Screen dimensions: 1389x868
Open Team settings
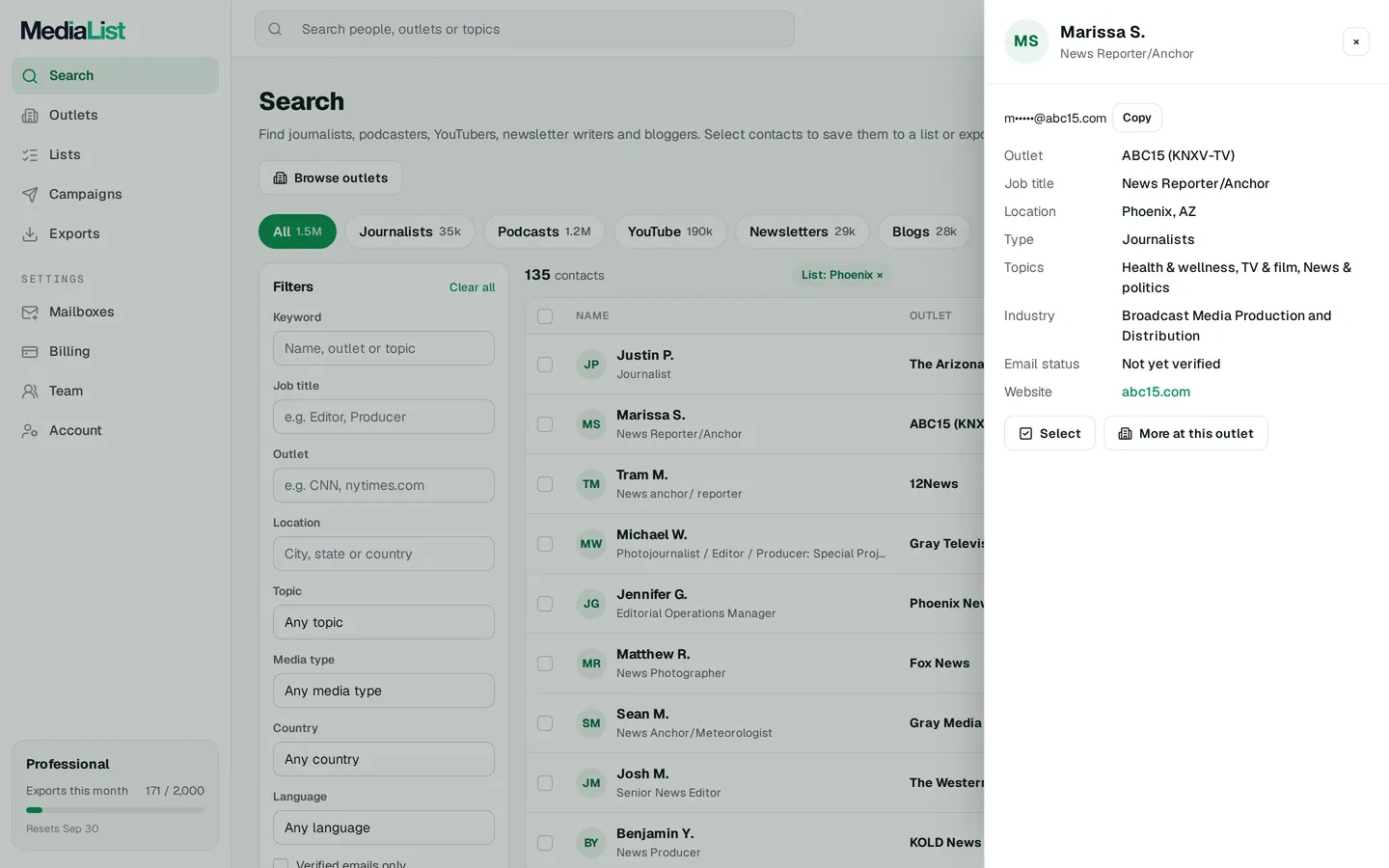tap(115, 391)
